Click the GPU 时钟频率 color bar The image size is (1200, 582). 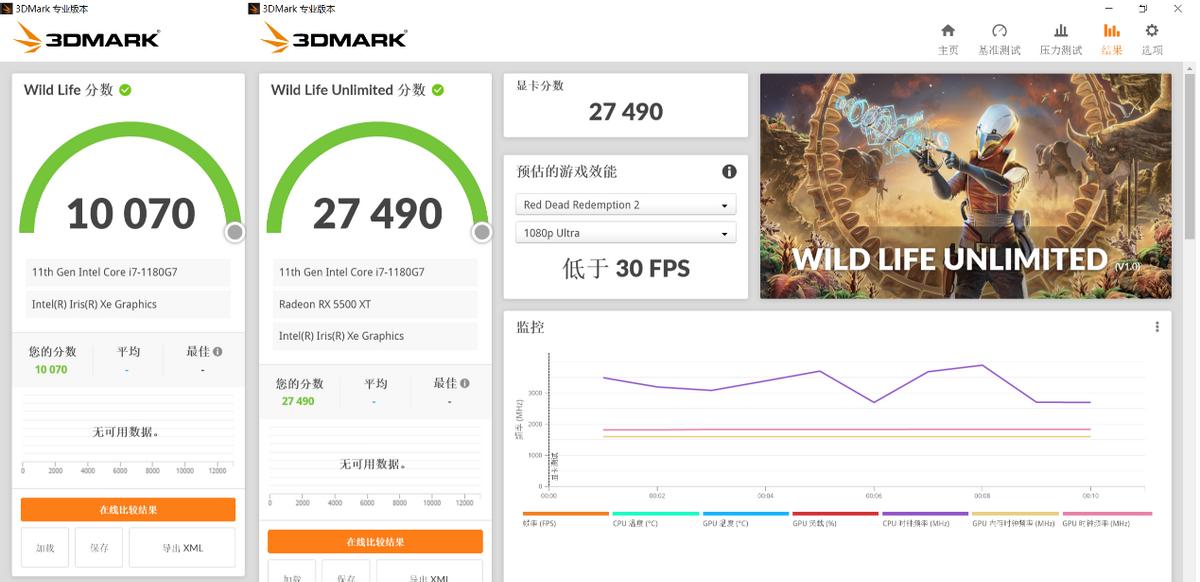click(x=1105, y=512)
